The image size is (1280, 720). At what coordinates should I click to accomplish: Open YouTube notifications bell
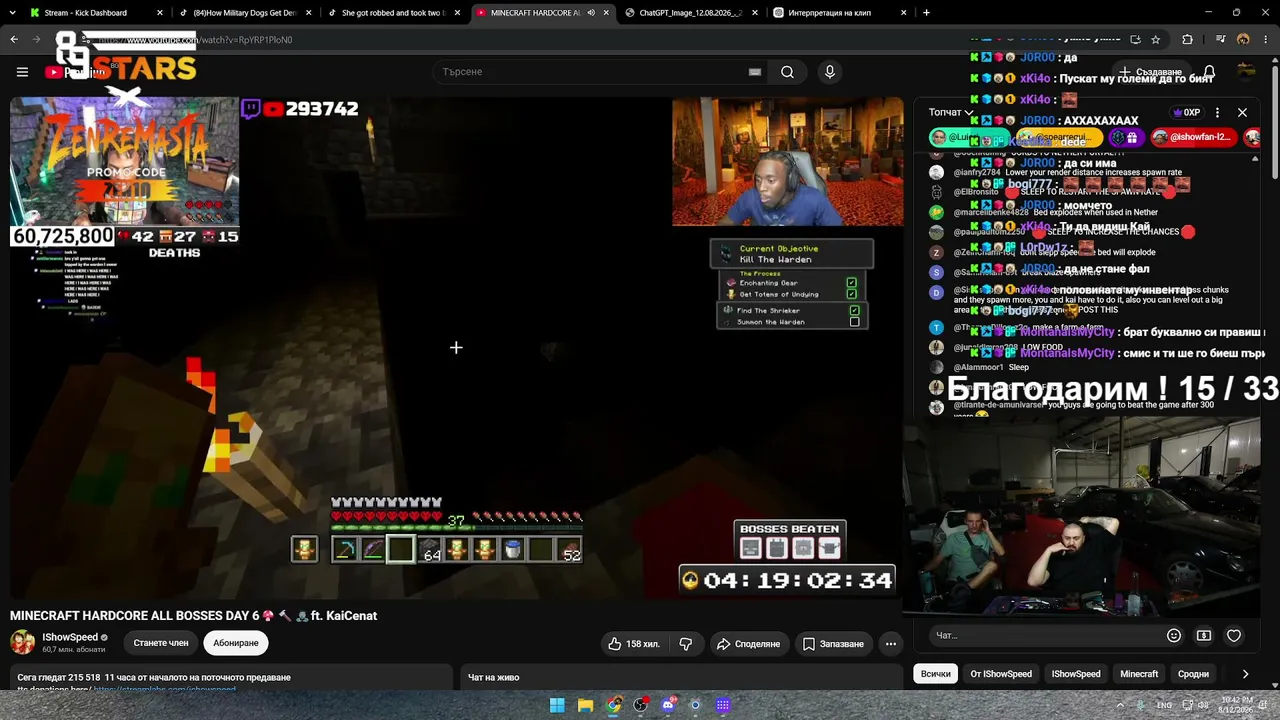point(1209,72)
